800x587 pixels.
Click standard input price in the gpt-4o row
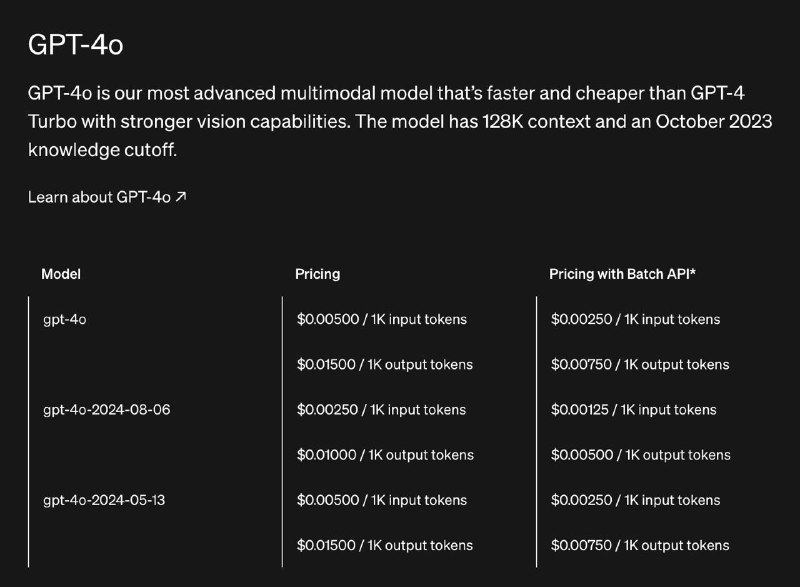pos(382,319)
